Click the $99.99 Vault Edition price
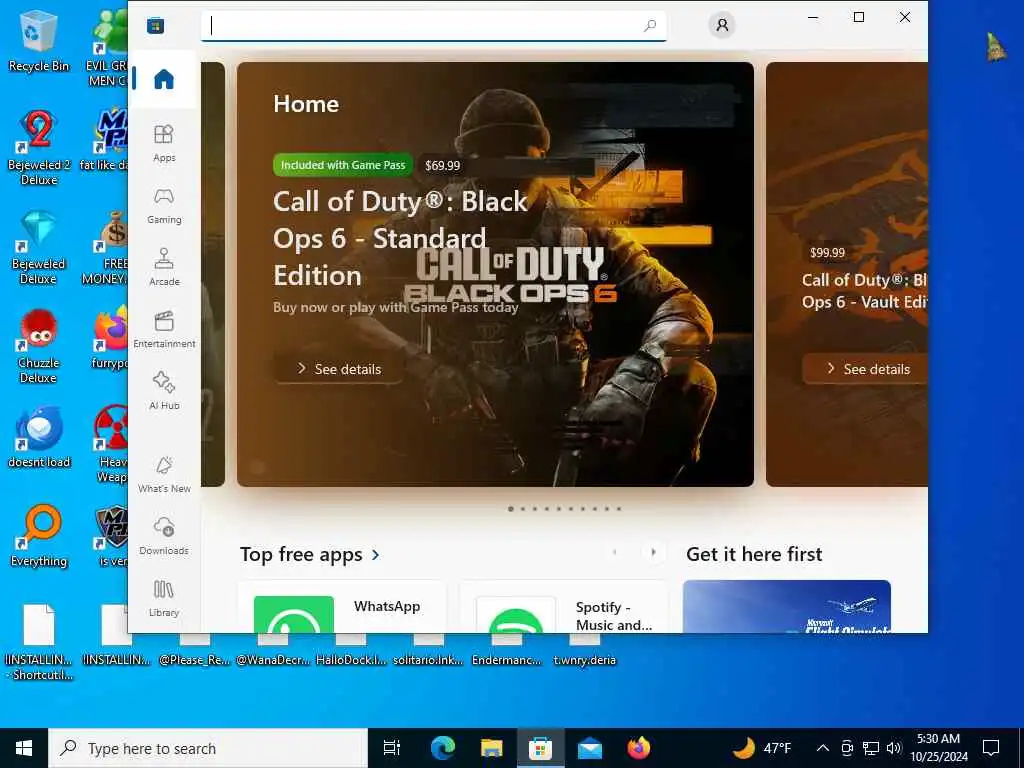The width and height of the screenshot is (1024, 768). point(827,253)
